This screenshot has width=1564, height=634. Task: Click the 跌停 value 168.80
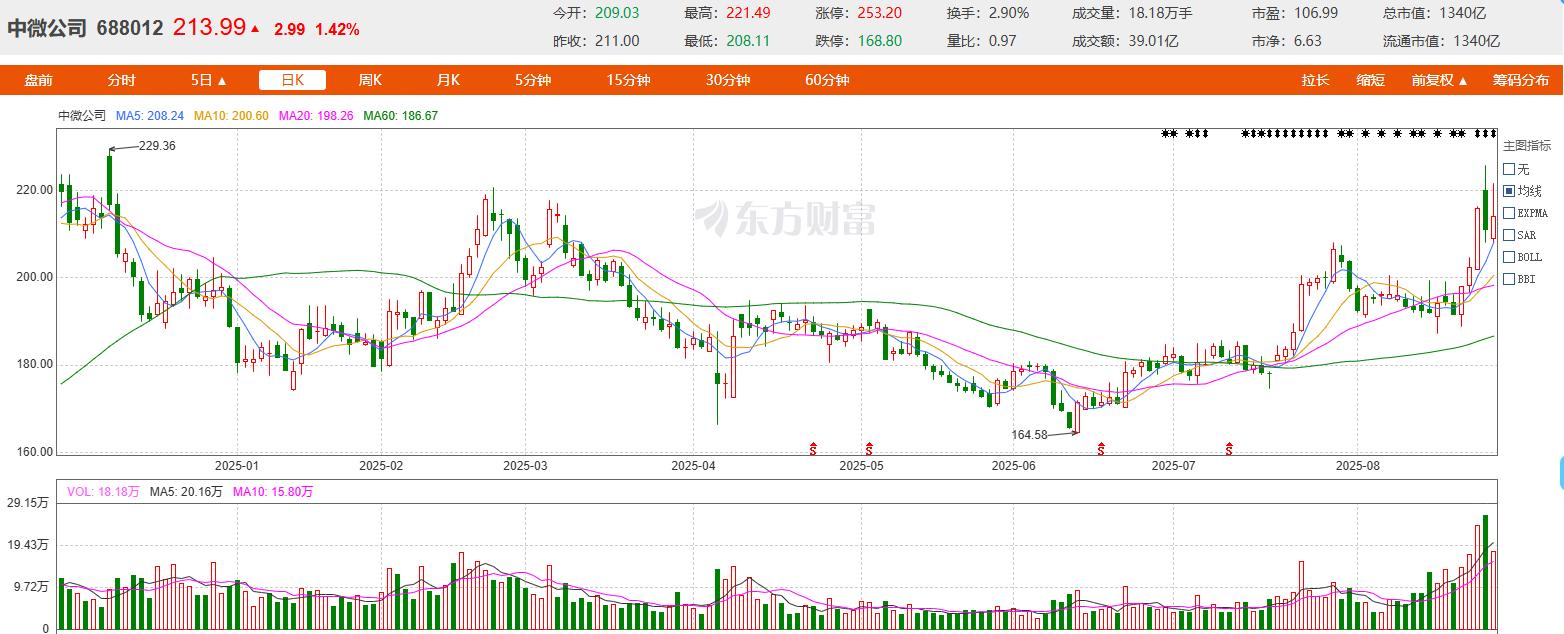[x=880, y=41]
